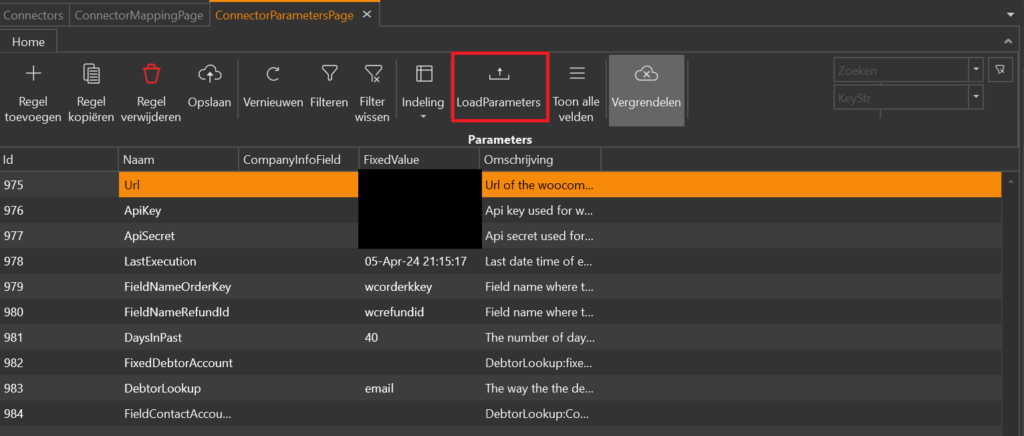Viewport: 1024px width, 436px height.
Task: Save changes with the Opslaan cloud icon
Action: pyautogui.click(x=210, y=74)
